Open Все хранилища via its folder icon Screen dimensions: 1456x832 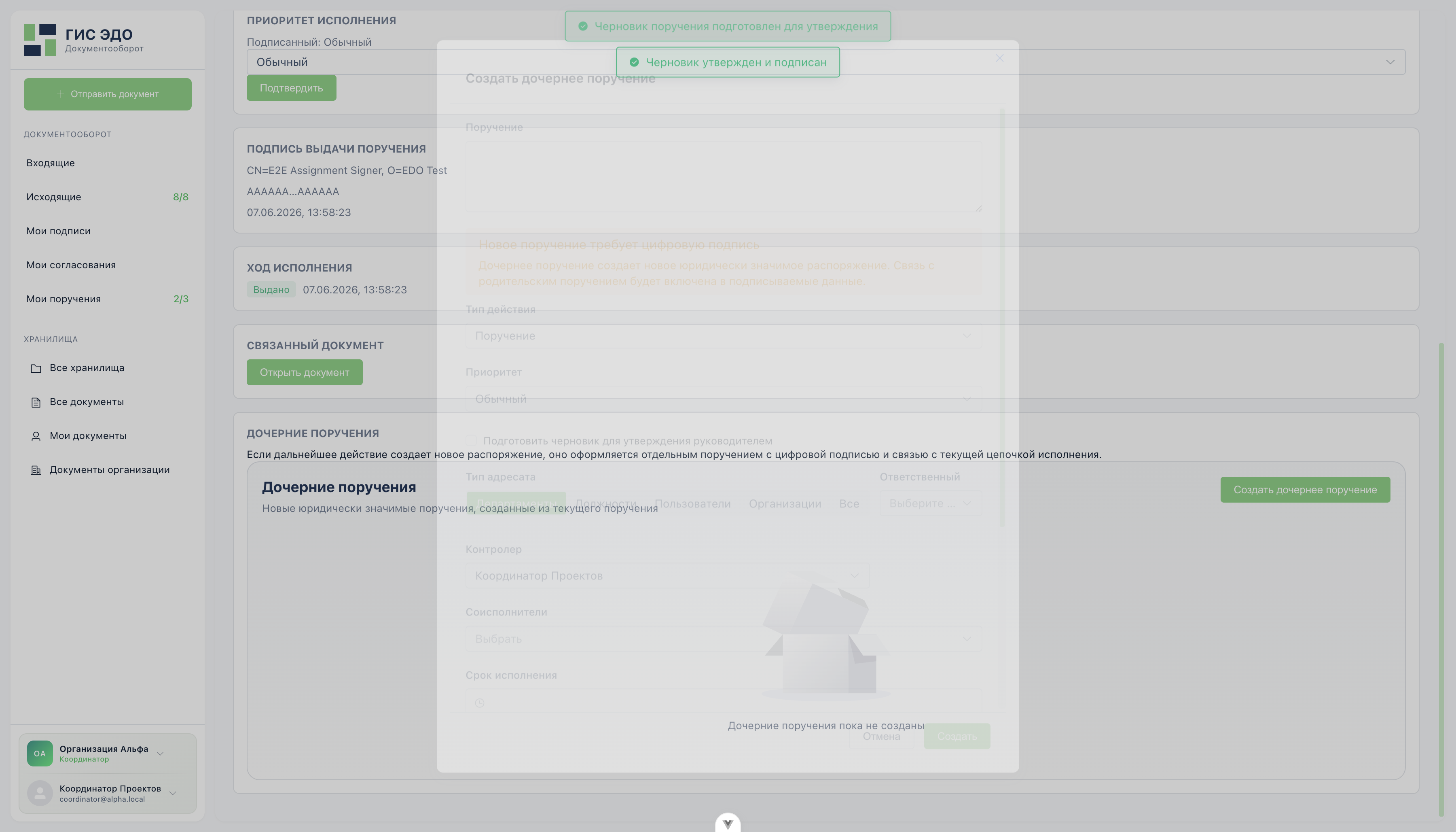pos(36,368)
